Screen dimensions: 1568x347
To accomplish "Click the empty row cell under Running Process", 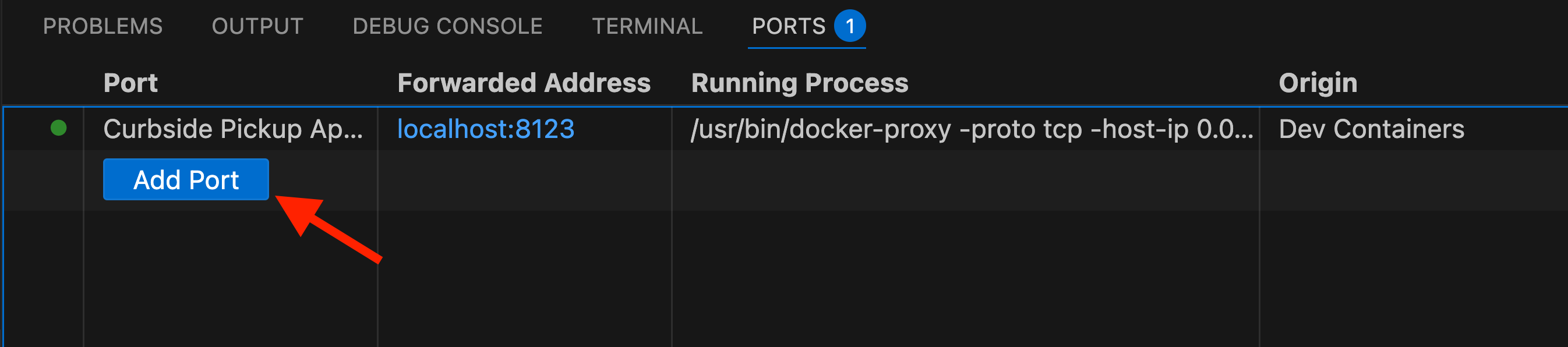I will click(x=965, y=180).
